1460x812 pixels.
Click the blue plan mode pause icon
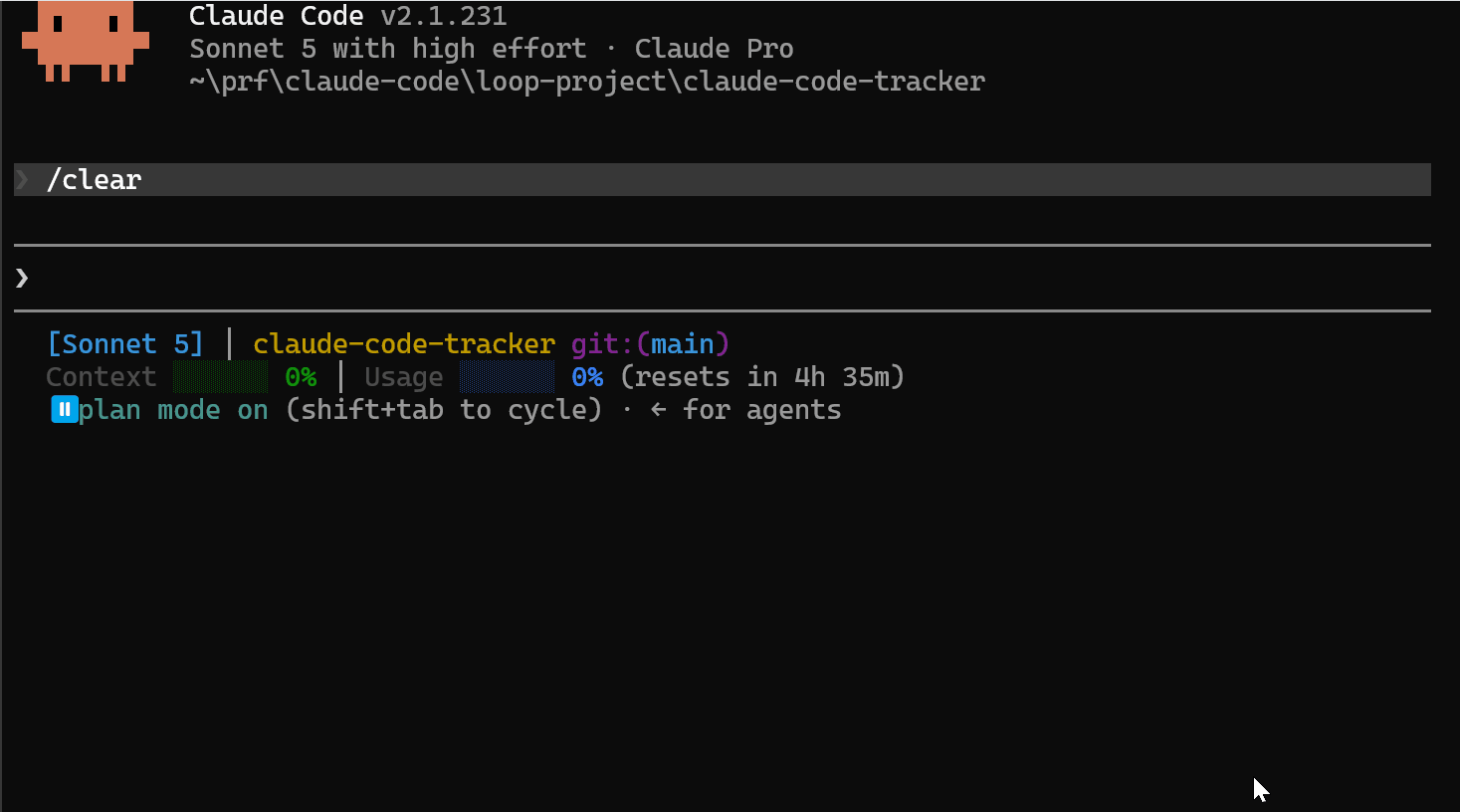(x=65, y=409)
